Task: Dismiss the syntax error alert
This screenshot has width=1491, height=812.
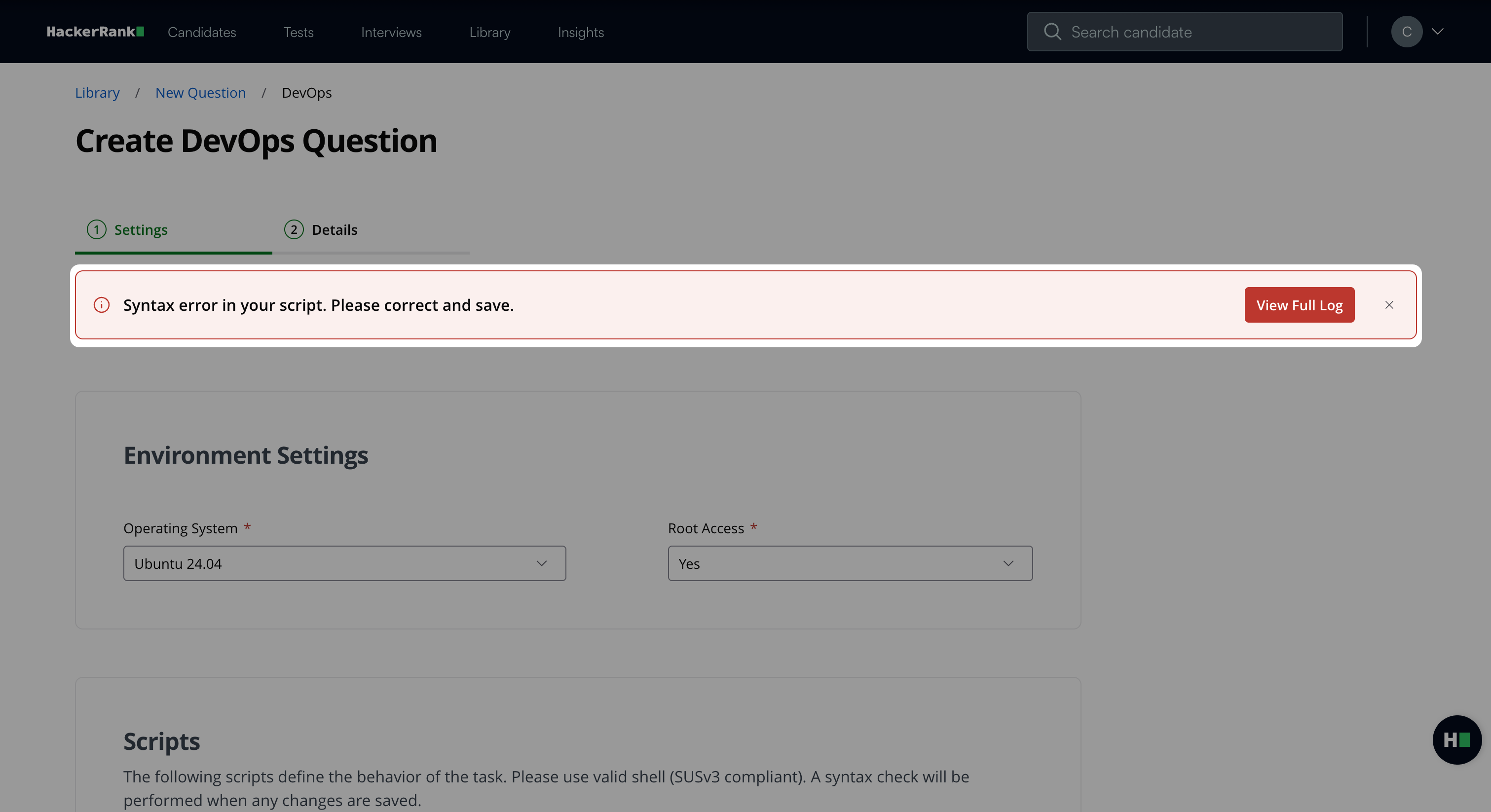Action: pyautogui.click(x=1388, y=305)
